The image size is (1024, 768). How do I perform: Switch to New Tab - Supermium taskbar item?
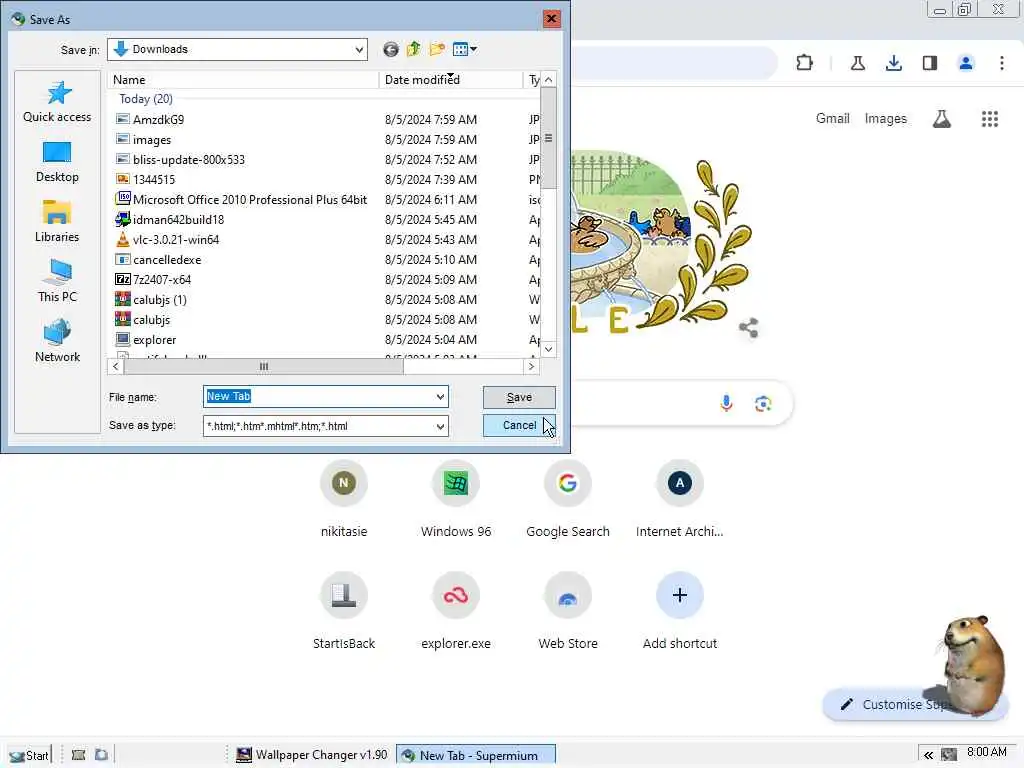pos(476,755)
